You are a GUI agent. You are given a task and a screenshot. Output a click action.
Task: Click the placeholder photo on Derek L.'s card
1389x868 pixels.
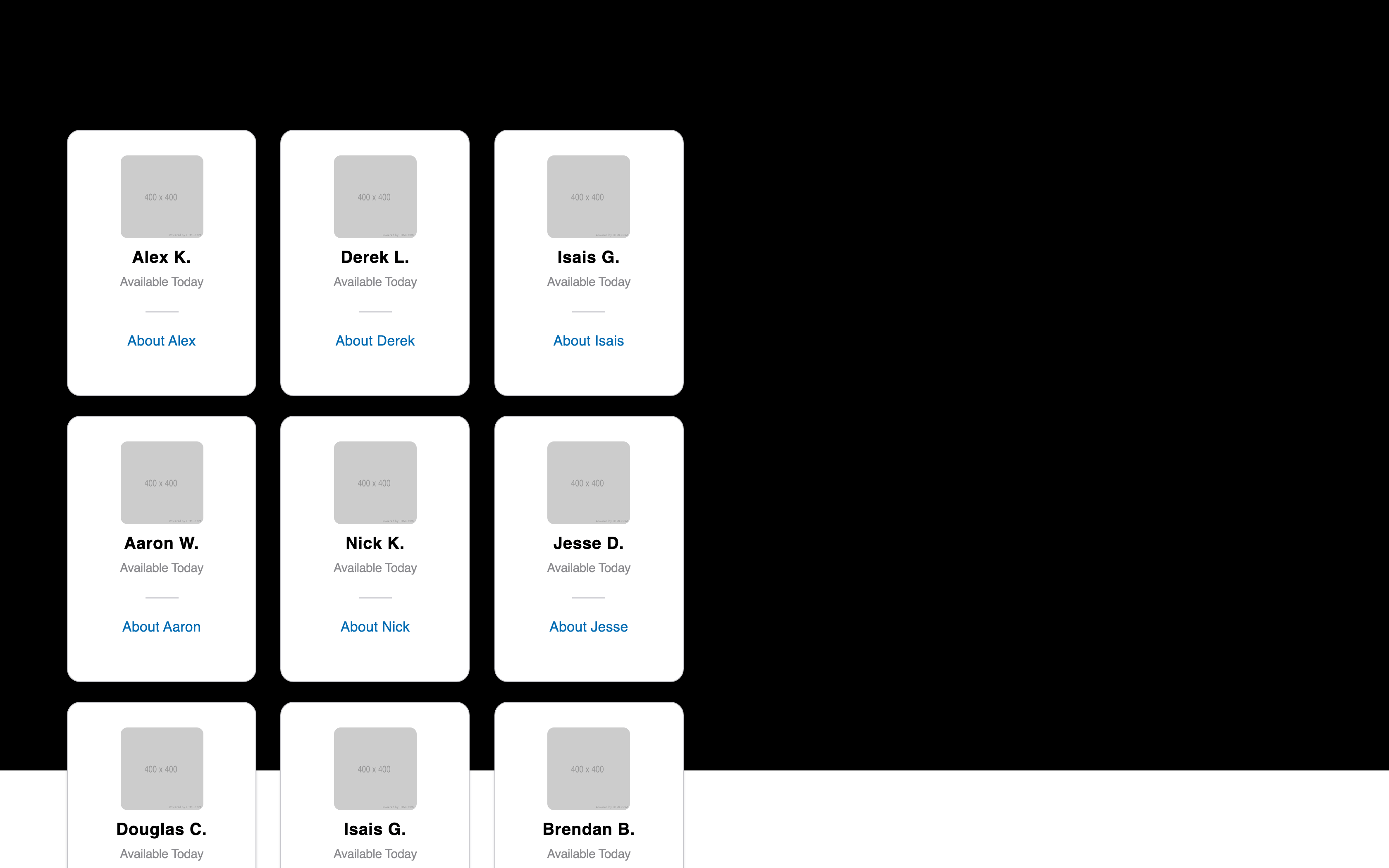(x=375, y=196)
